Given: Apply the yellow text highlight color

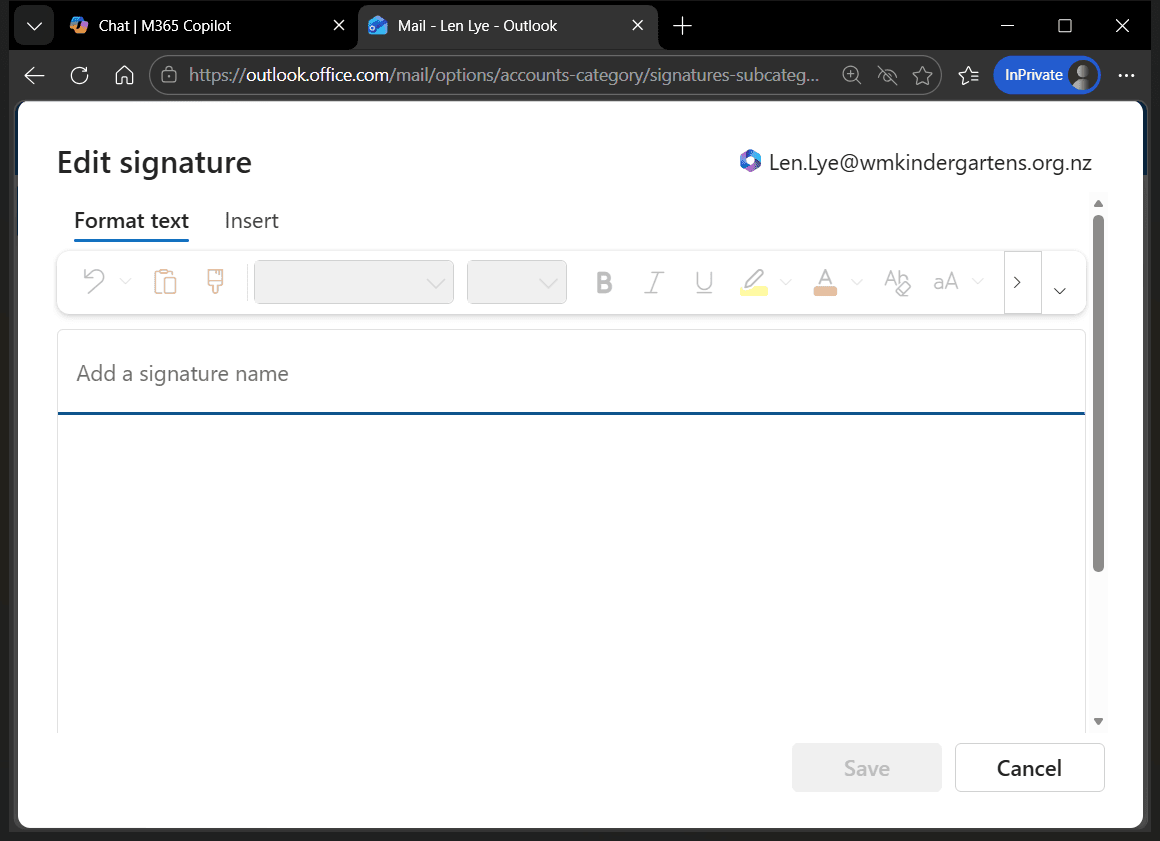Looking at the screenshot, I should pyautogui.click(x=754, y=283).
